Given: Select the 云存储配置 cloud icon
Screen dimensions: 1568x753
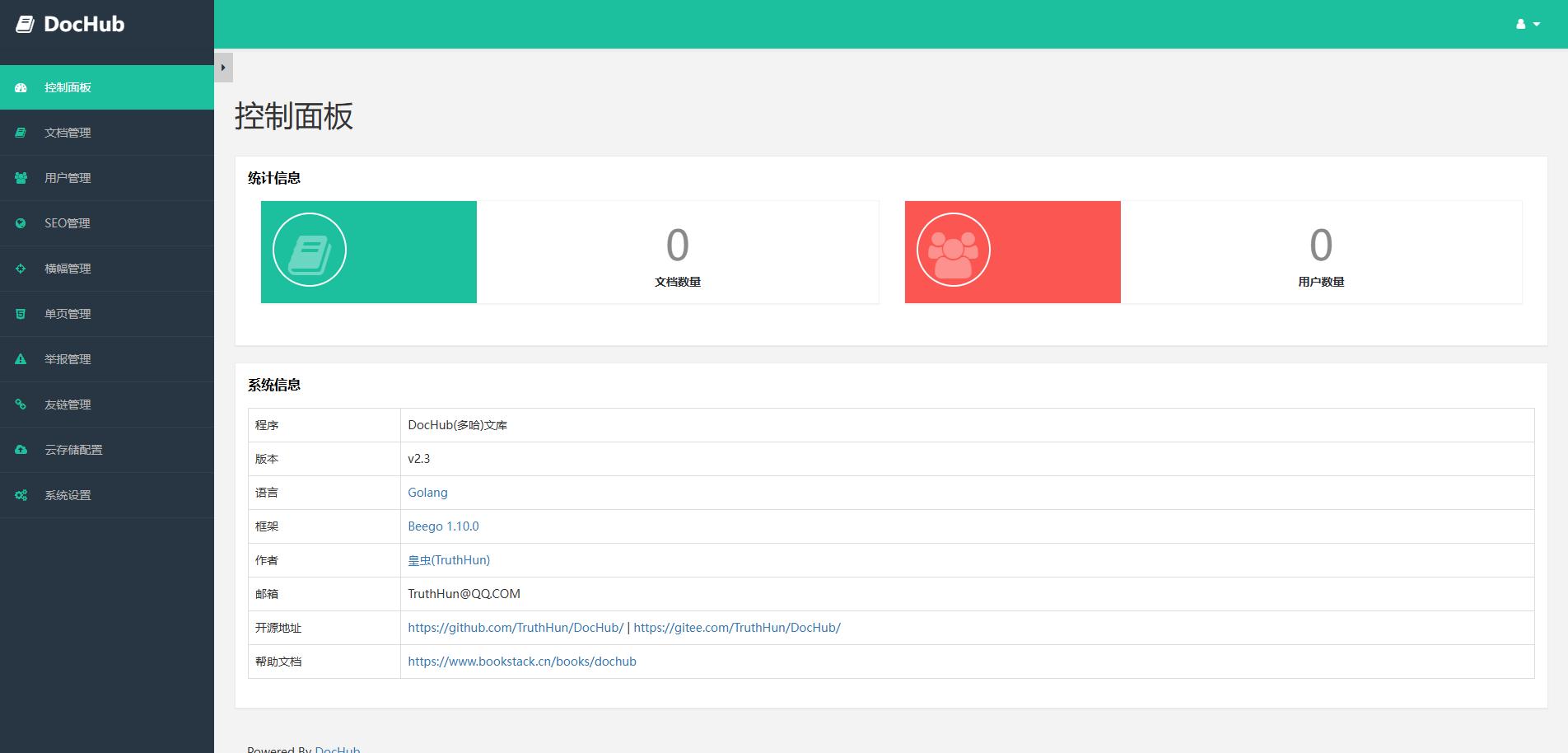Looking at the screenshot, I should point(21,450).
